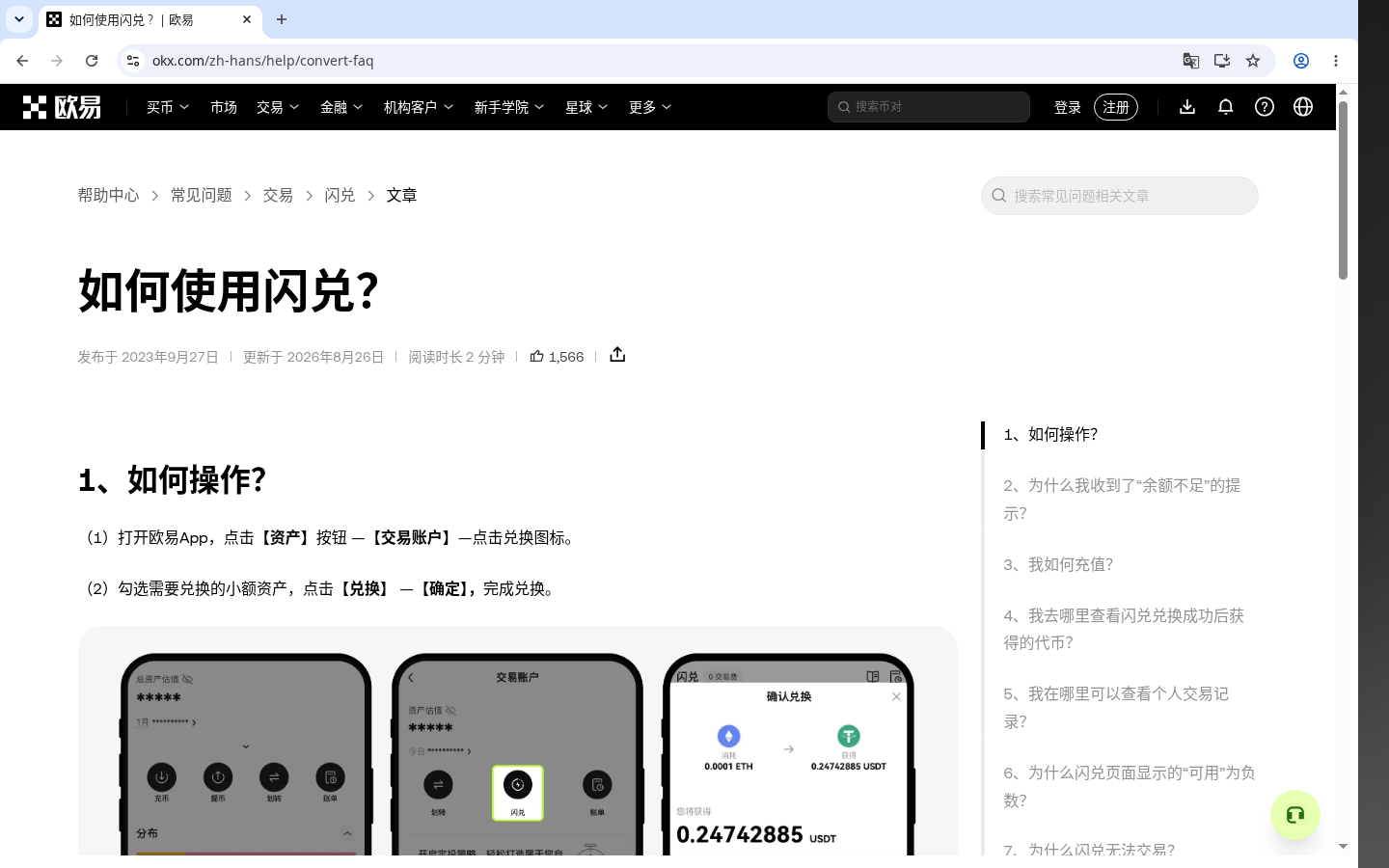Click the address bar URL
The image size is (1389, 868).
point(262,61)
